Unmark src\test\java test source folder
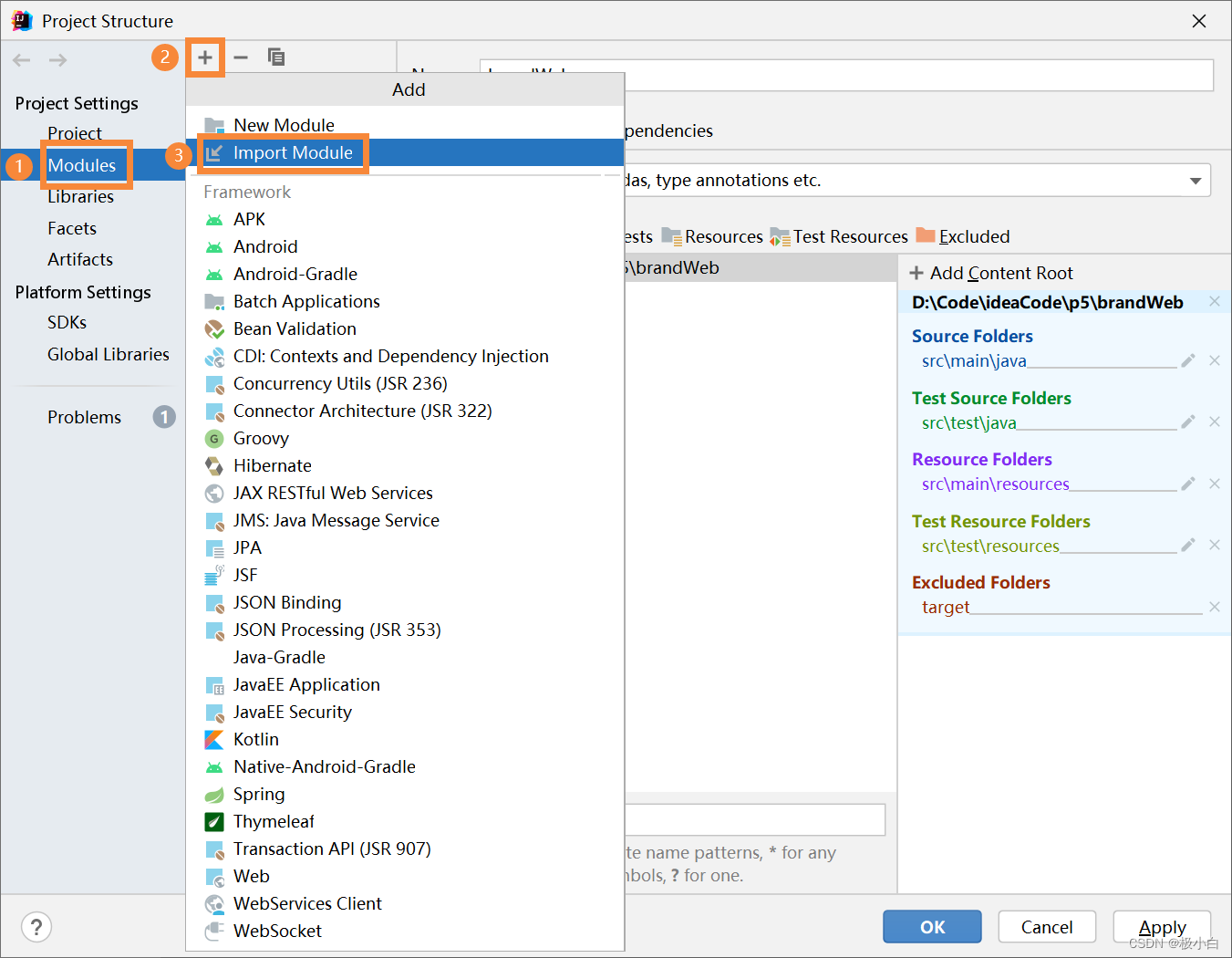The height and width of the screenshot is (958, 1232). click(1215, 422)
